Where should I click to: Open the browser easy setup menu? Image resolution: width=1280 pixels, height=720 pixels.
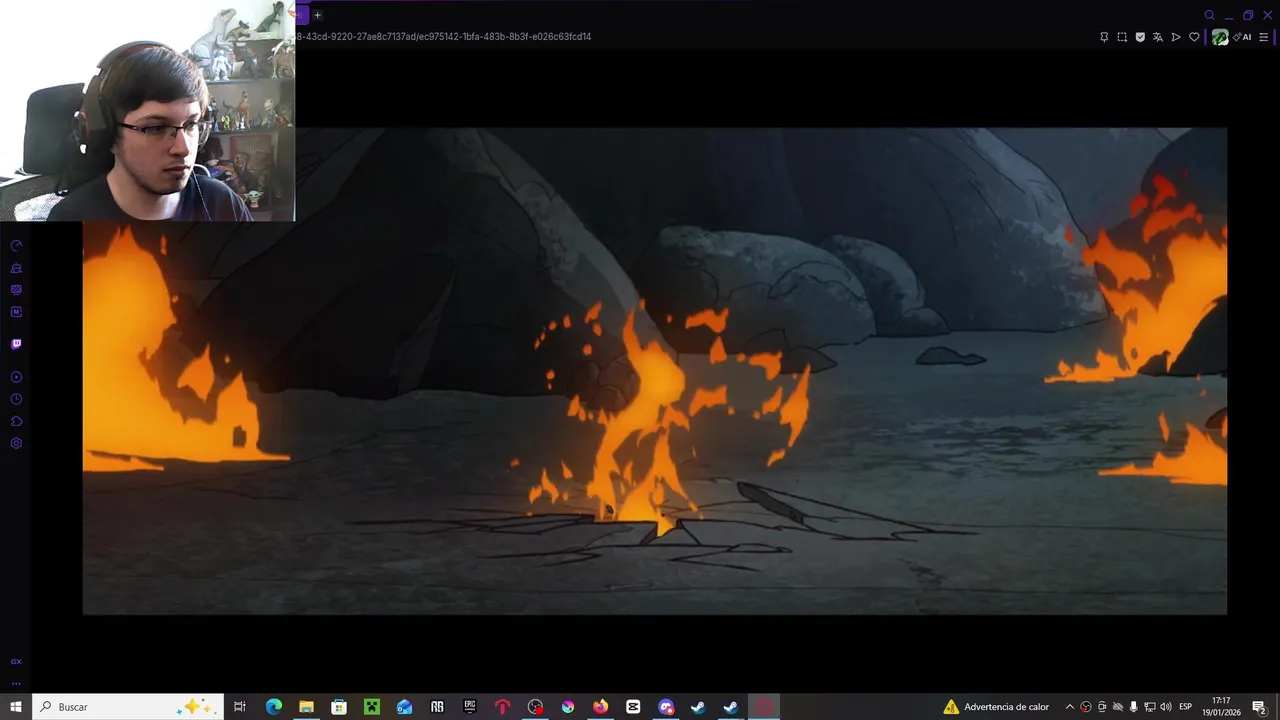click(1264, 37)
